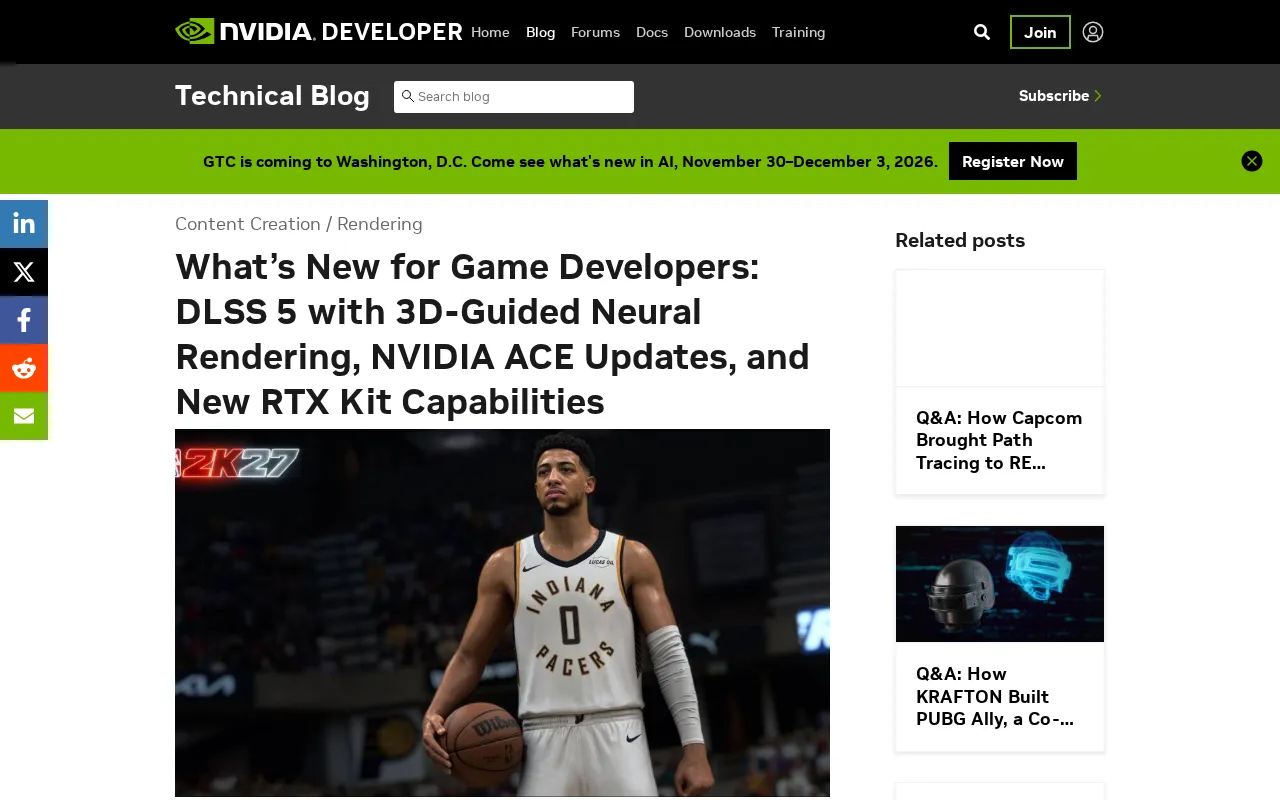Open the Training menu item

(799, 32)
